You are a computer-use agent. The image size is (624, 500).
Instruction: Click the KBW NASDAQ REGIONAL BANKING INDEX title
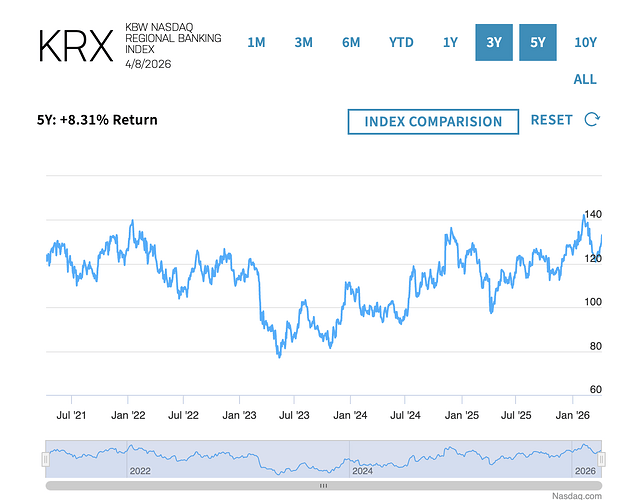[173, 38]
